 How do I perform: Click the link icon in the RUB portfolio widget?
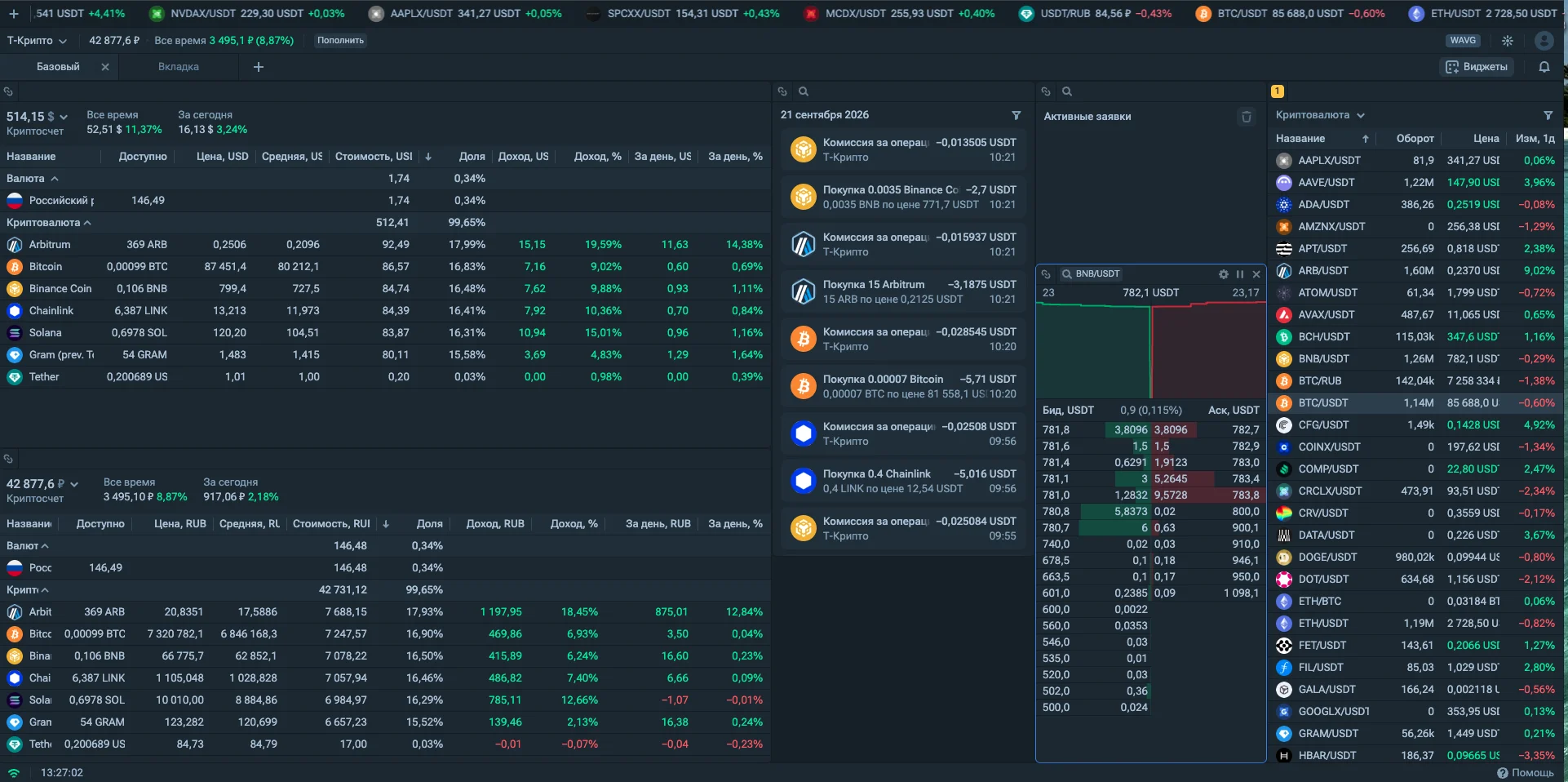pyautogui.click(x=8, y=459)
